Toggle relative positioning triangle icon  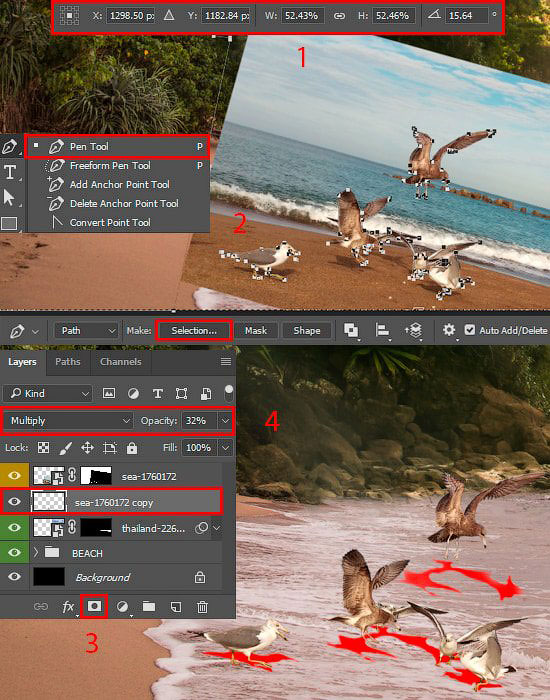169,16
